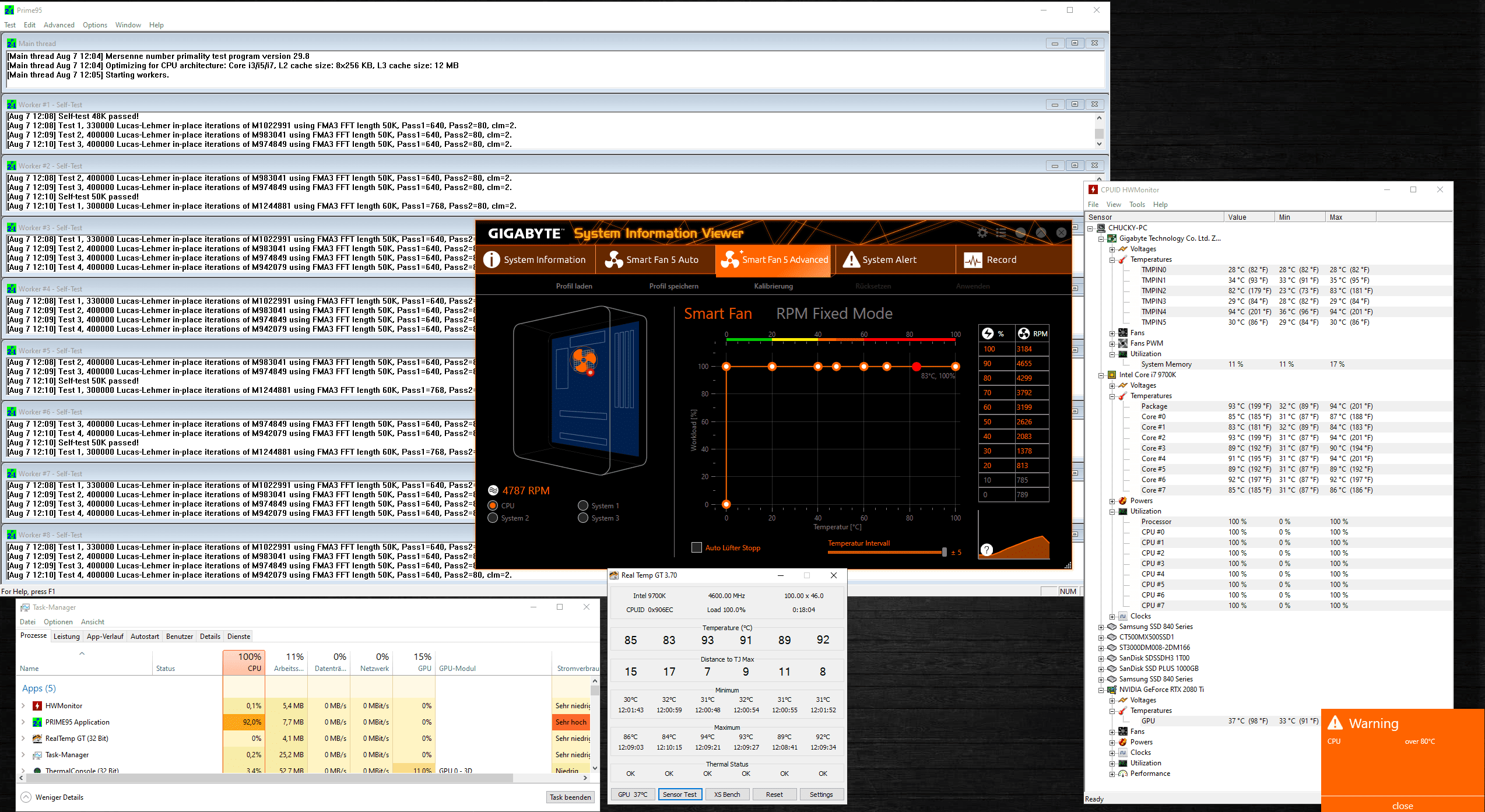Click the HWMonitor icon in process list
The image size is (1485, 812).
(x=37, y=706)
